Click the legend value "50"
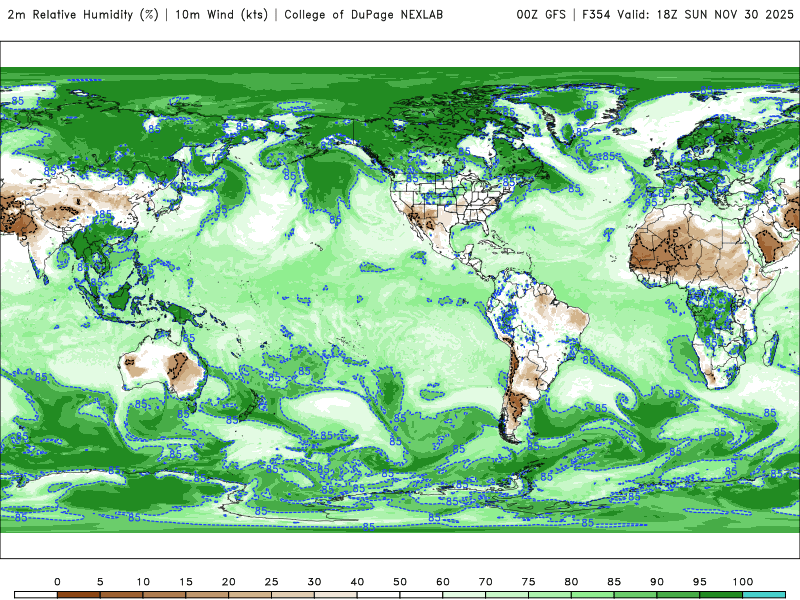 coord(400,582)
